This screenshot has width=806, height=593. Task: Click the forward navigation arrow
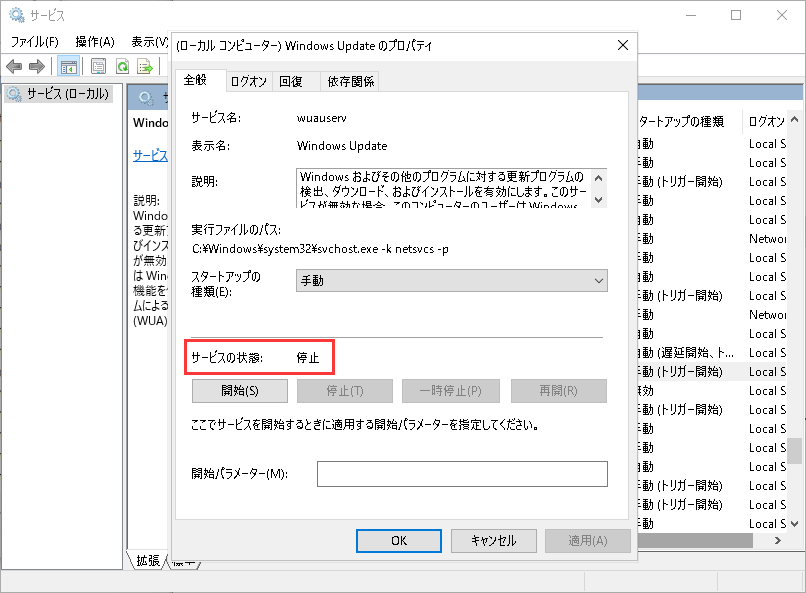(x=37, y=66)
